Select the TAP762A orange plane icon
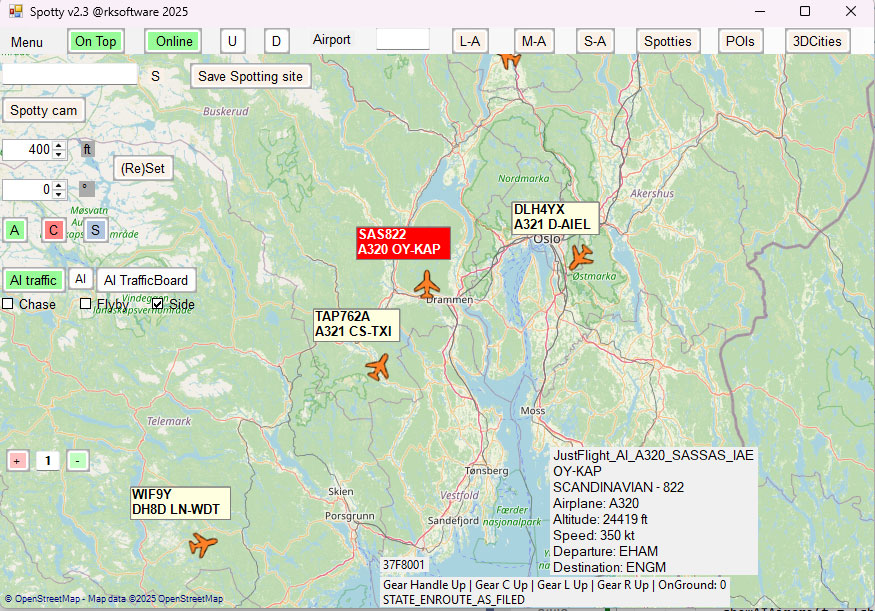875x611 pixels. tap(378, 367)
